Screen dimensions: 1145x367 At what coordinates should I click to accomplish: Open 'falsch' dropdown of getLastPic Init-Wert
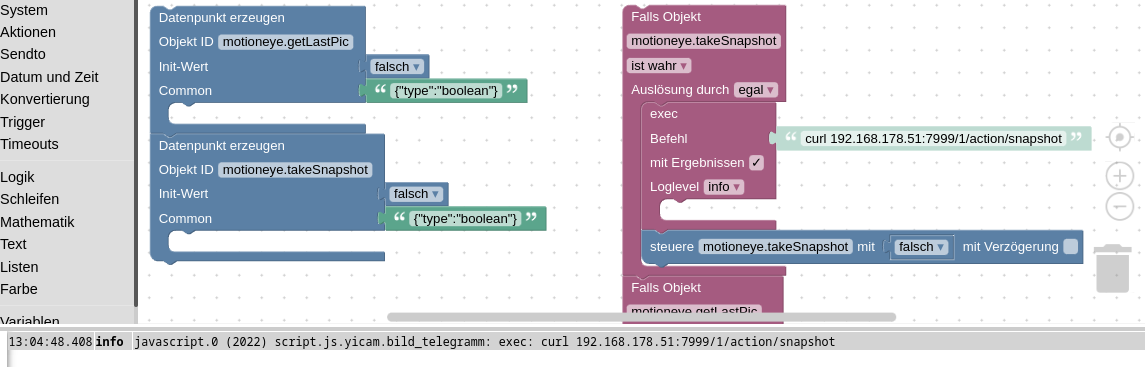point(397,66)
